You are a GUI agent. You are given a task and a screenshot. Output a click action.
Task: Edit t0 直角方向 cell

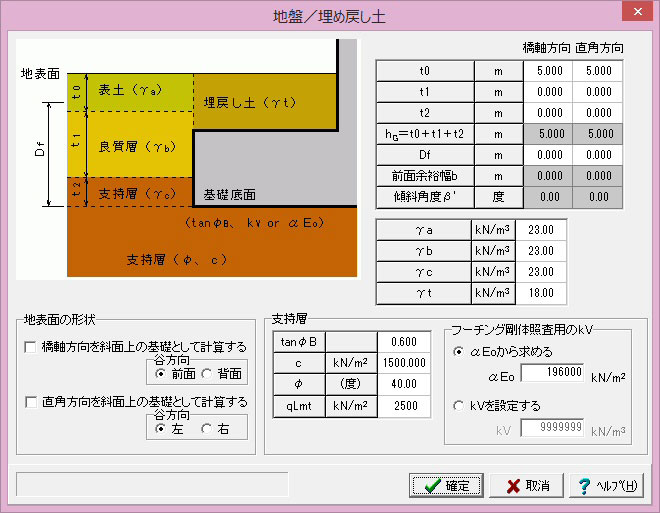point(597,71)
